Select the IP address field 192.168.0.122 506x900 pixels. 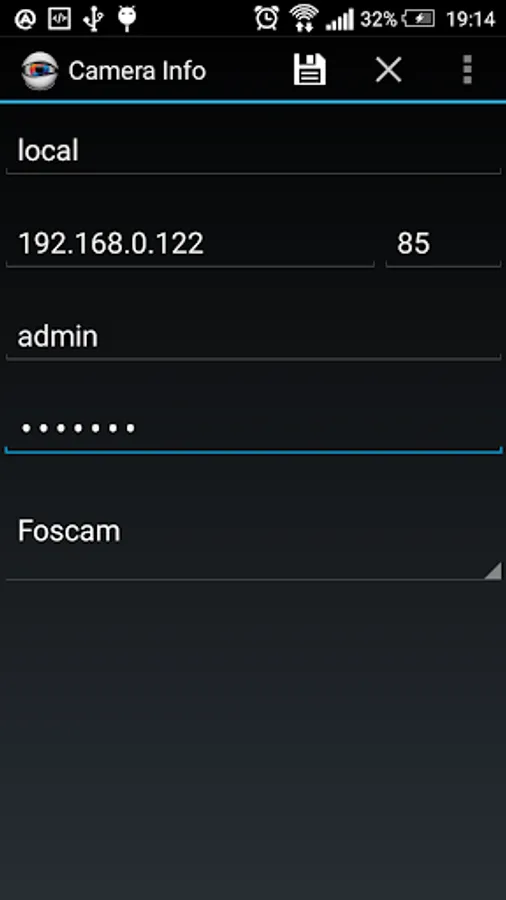point(190,244)
